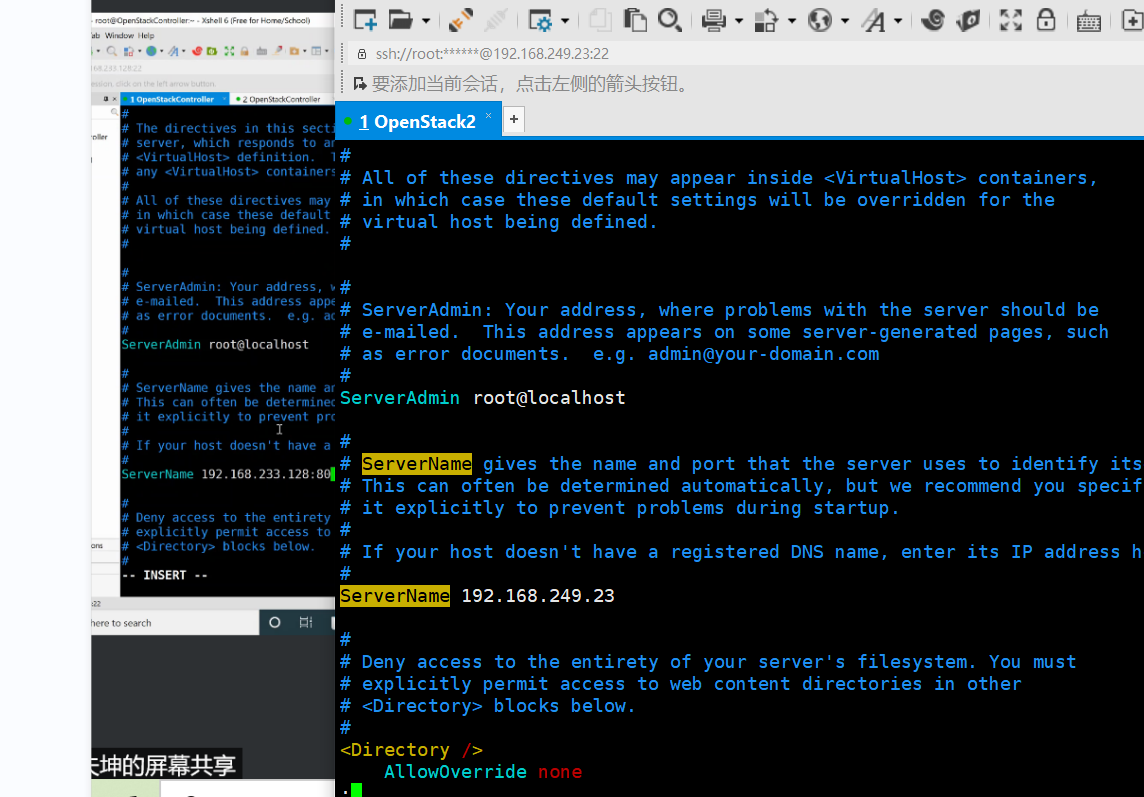The width and height of the screenshot is (1144, 797).
Task: Switch to the 2 OpenStackController tab
Action: tap(282, 99)
